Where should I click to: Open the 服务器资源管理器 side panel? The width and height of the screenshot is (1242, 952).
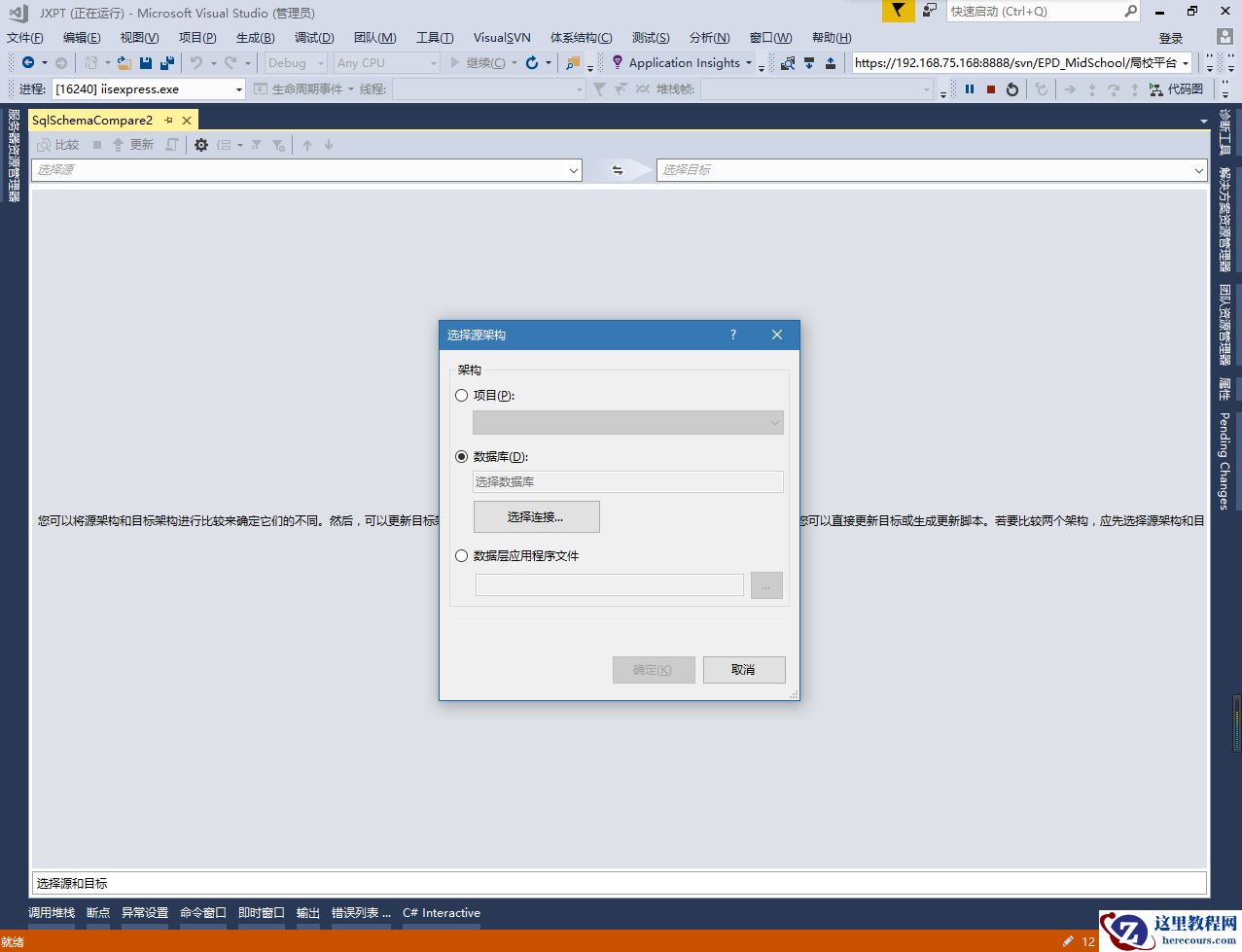(x=14, y=155)
